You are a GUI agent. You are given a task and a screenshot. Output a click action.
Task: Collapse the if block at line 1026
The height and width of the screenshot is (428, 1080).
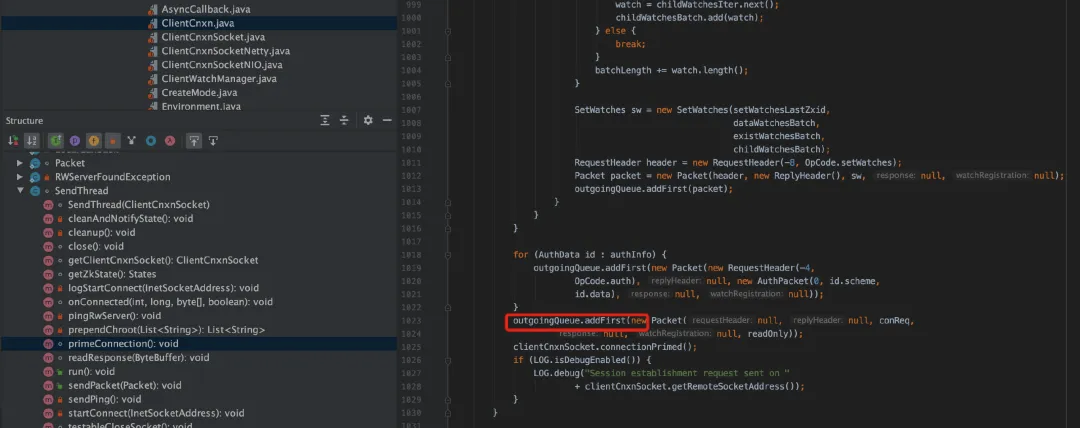click(448, 360)
